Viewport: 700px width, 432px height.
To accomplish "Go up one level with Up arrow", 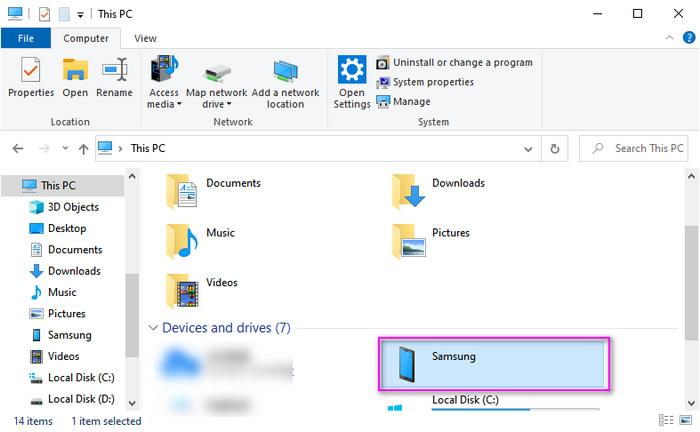I will 83,149.
